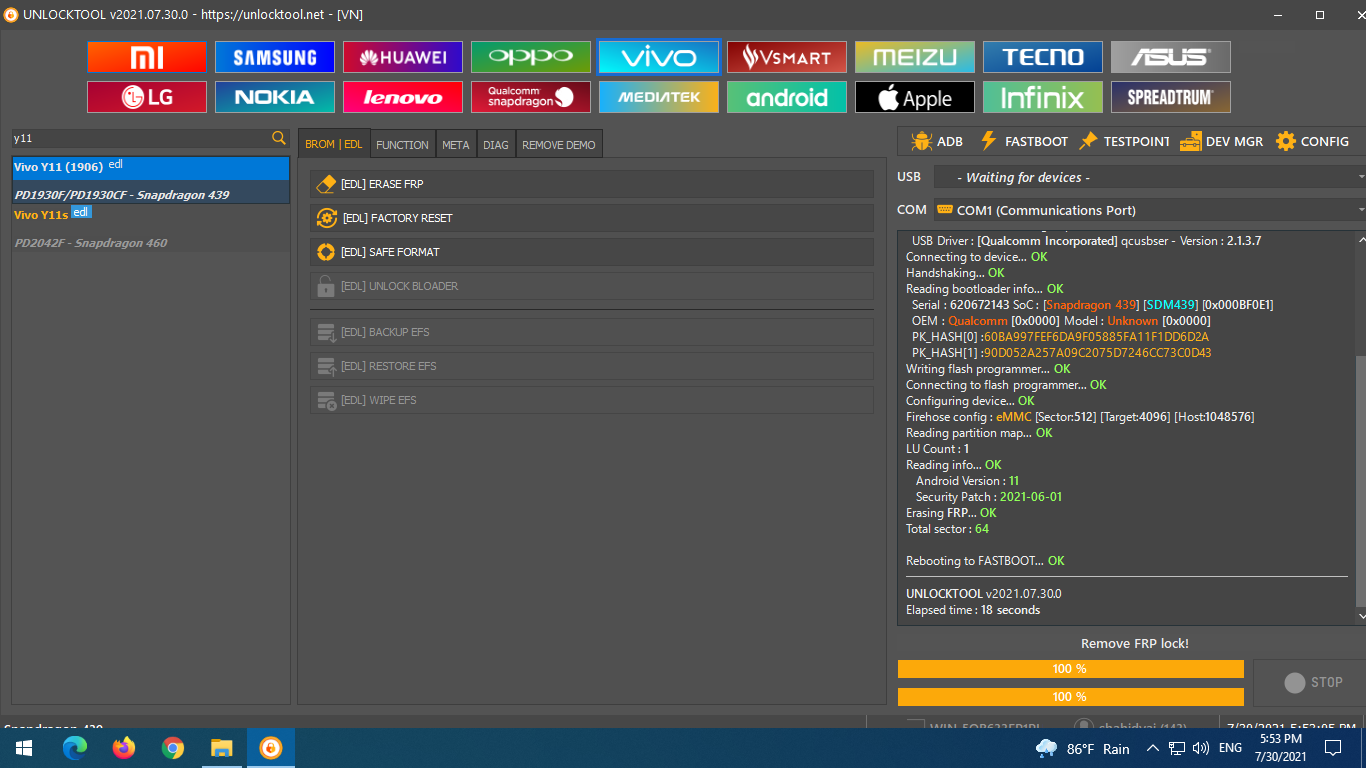Select the Vsmart brand logo
Image resolution: width=1366 pixels, height=768 pixels.
click(786, 57)
